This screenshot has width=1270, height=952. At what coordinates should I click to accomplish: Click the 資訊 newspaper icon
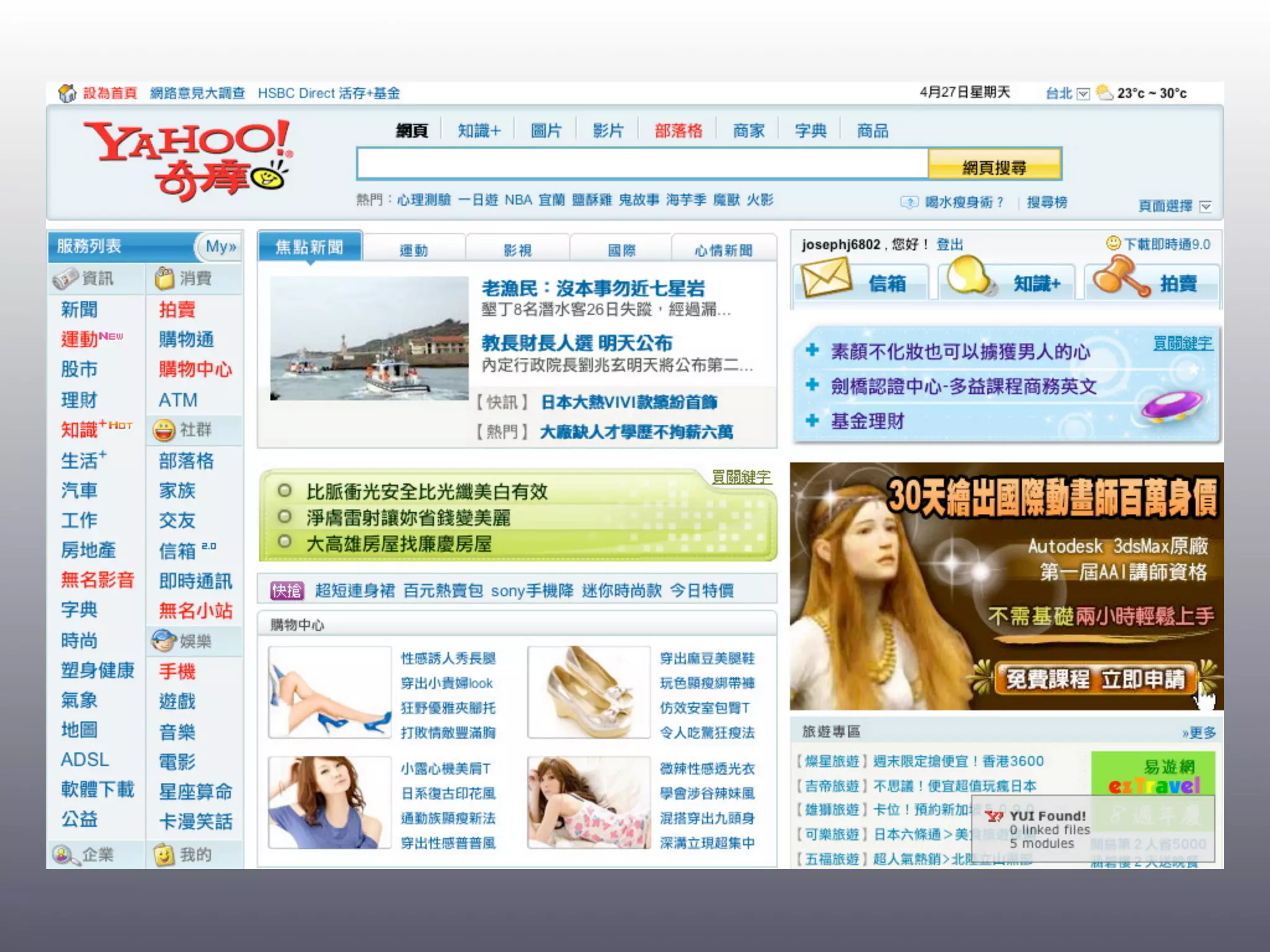click(65, 278)
